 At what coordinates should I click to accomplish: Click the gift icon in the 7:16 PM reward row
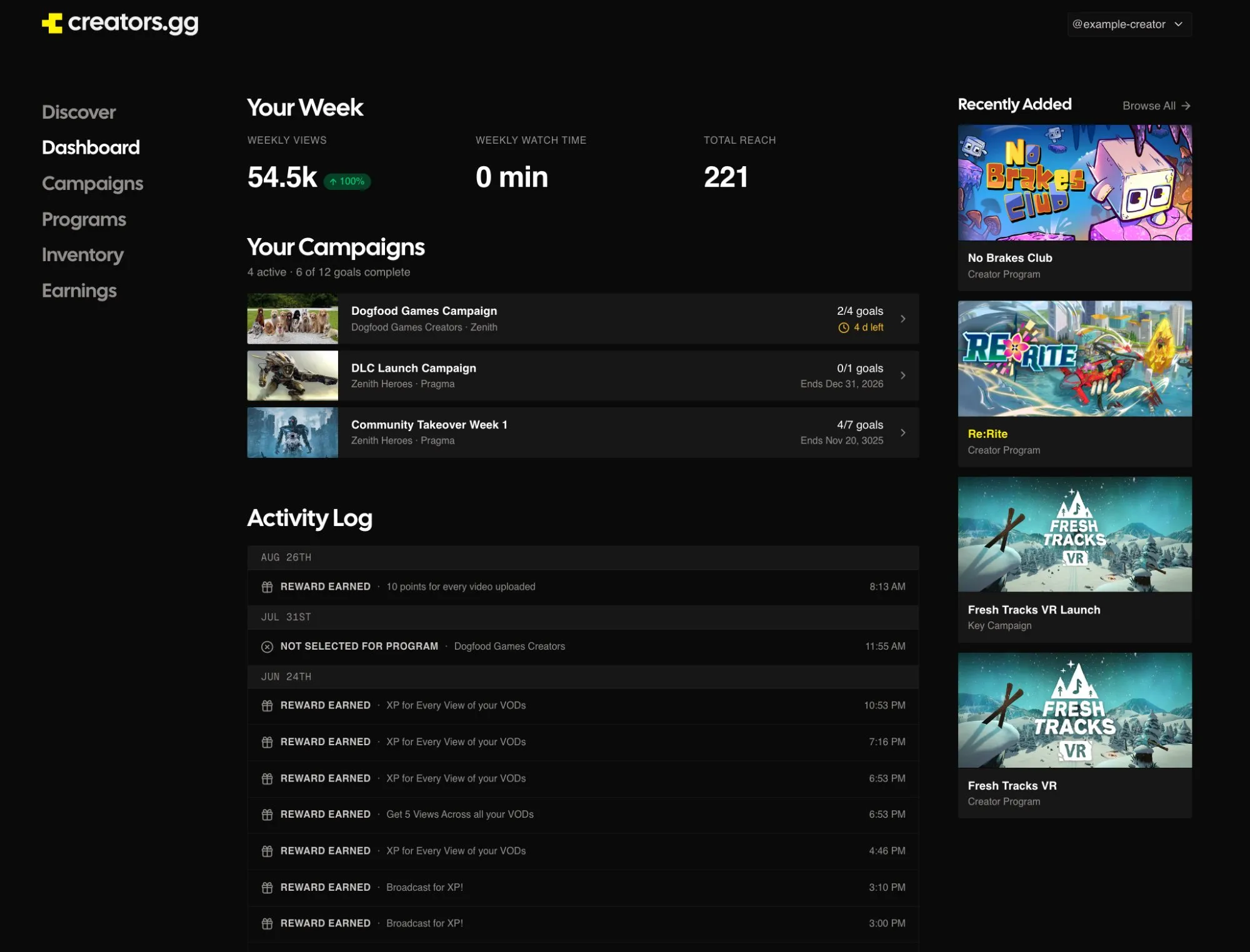267,742
